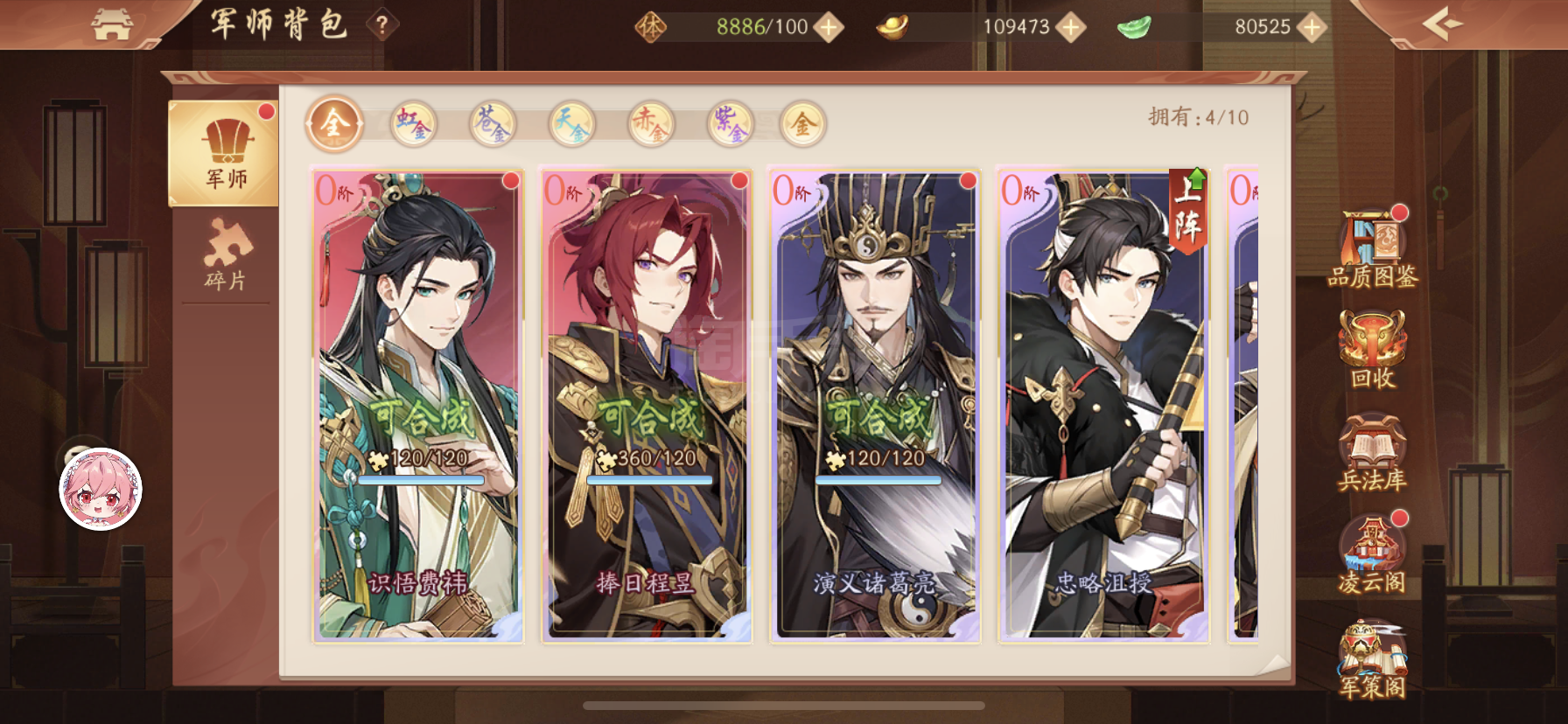Tap the pink-haired chibi avatar bubble

click(x=101, y=489)
